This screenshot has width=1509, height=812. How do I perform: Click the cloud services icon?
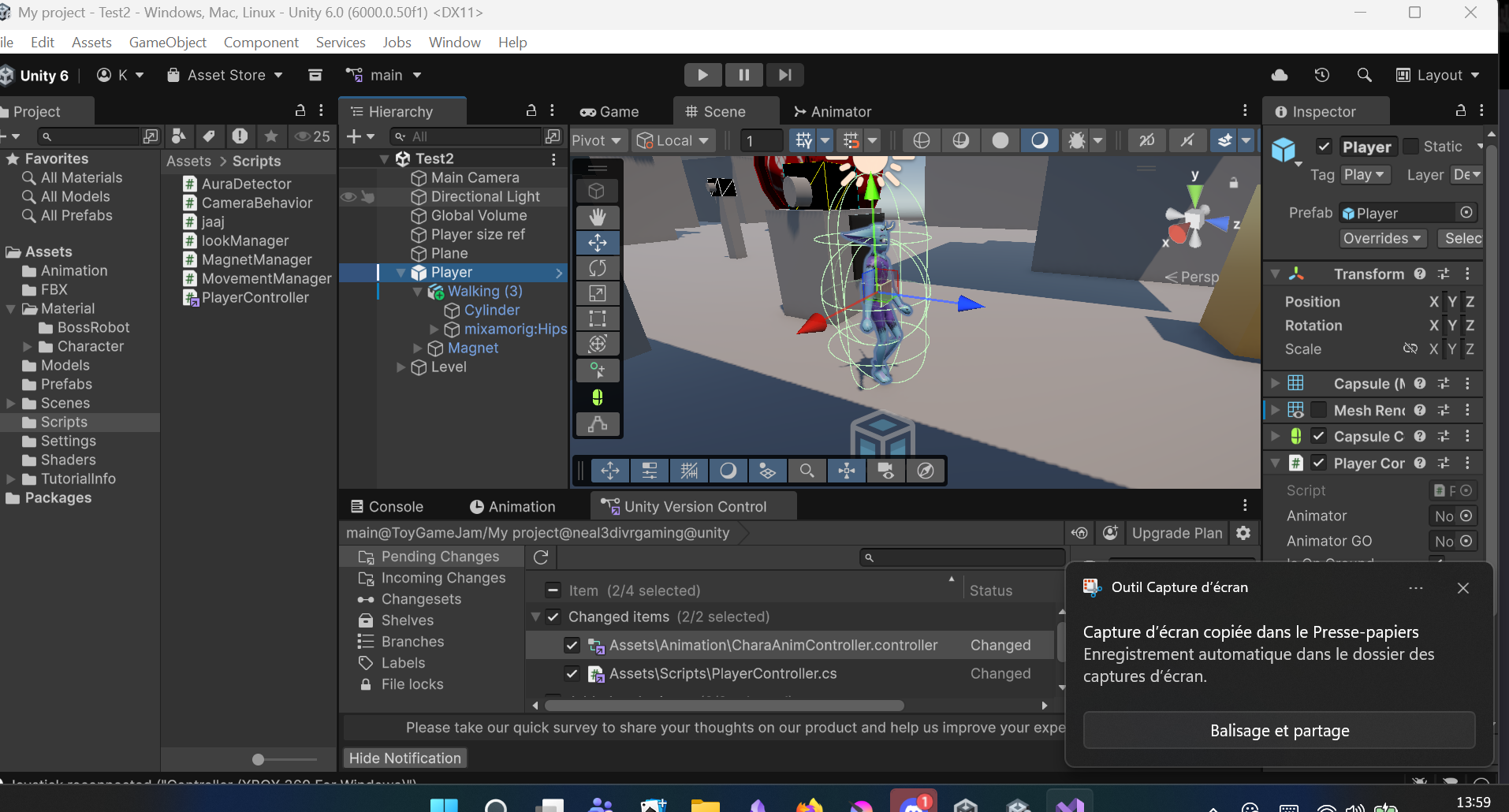pos(1280,75)
